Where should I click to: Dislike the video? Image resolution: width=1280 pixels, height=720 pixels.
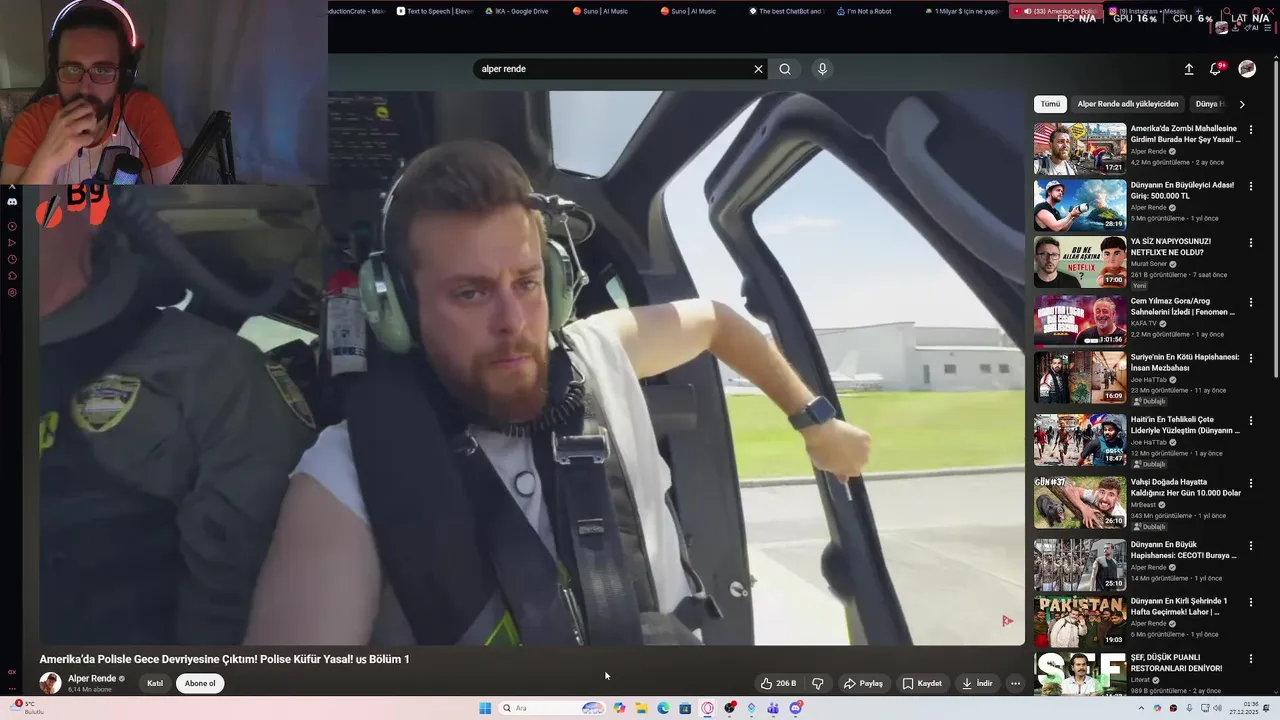[x=817, y=684]
